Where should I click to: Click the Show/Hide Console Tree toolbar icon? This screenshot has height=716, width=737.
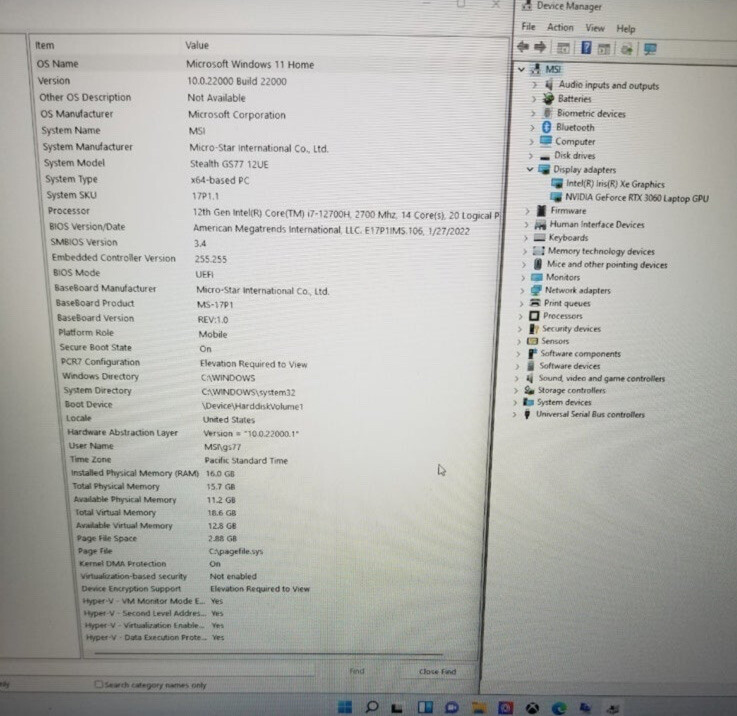[563, 47]
